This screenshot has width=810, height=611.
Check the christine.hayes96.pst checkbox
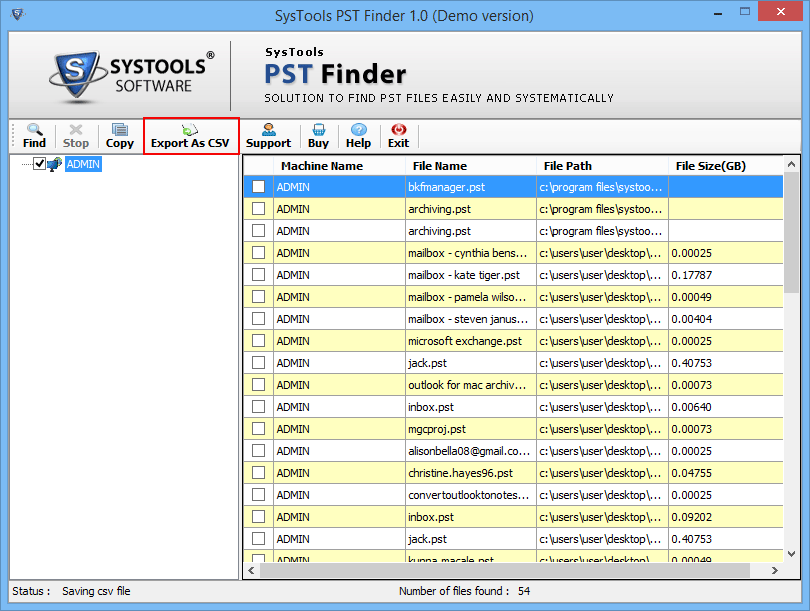point(258,473)
